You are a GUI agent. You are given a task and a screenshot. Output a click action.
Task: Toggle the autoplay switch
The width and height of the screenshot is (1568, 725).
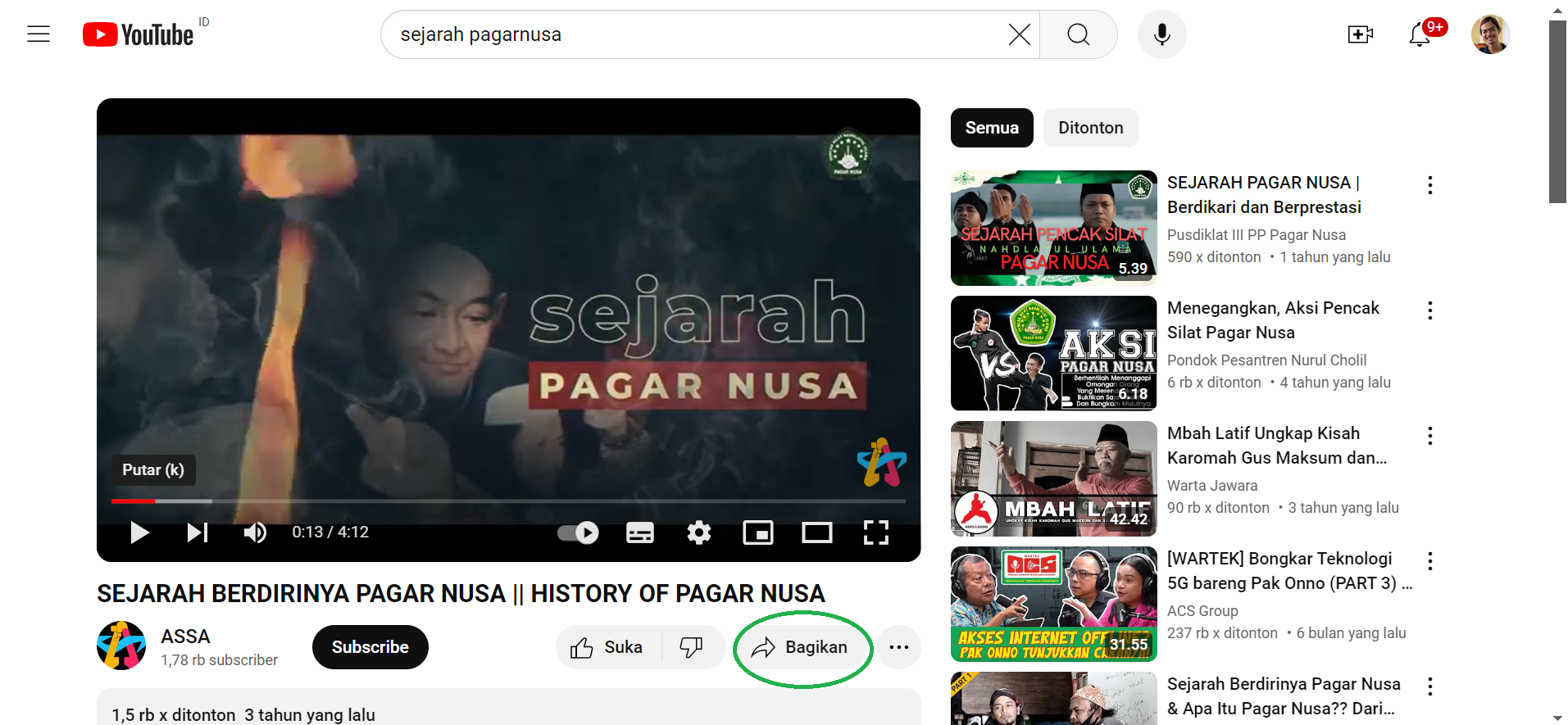tap(578, 533)
